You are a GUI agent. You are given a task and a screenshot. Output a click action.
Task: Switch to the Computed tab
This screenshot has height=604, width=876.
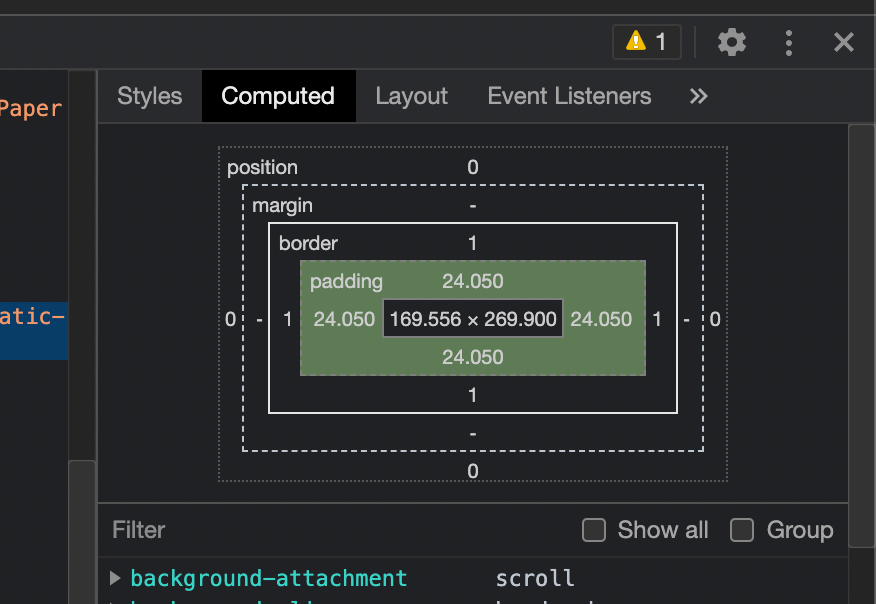point(278,96)
